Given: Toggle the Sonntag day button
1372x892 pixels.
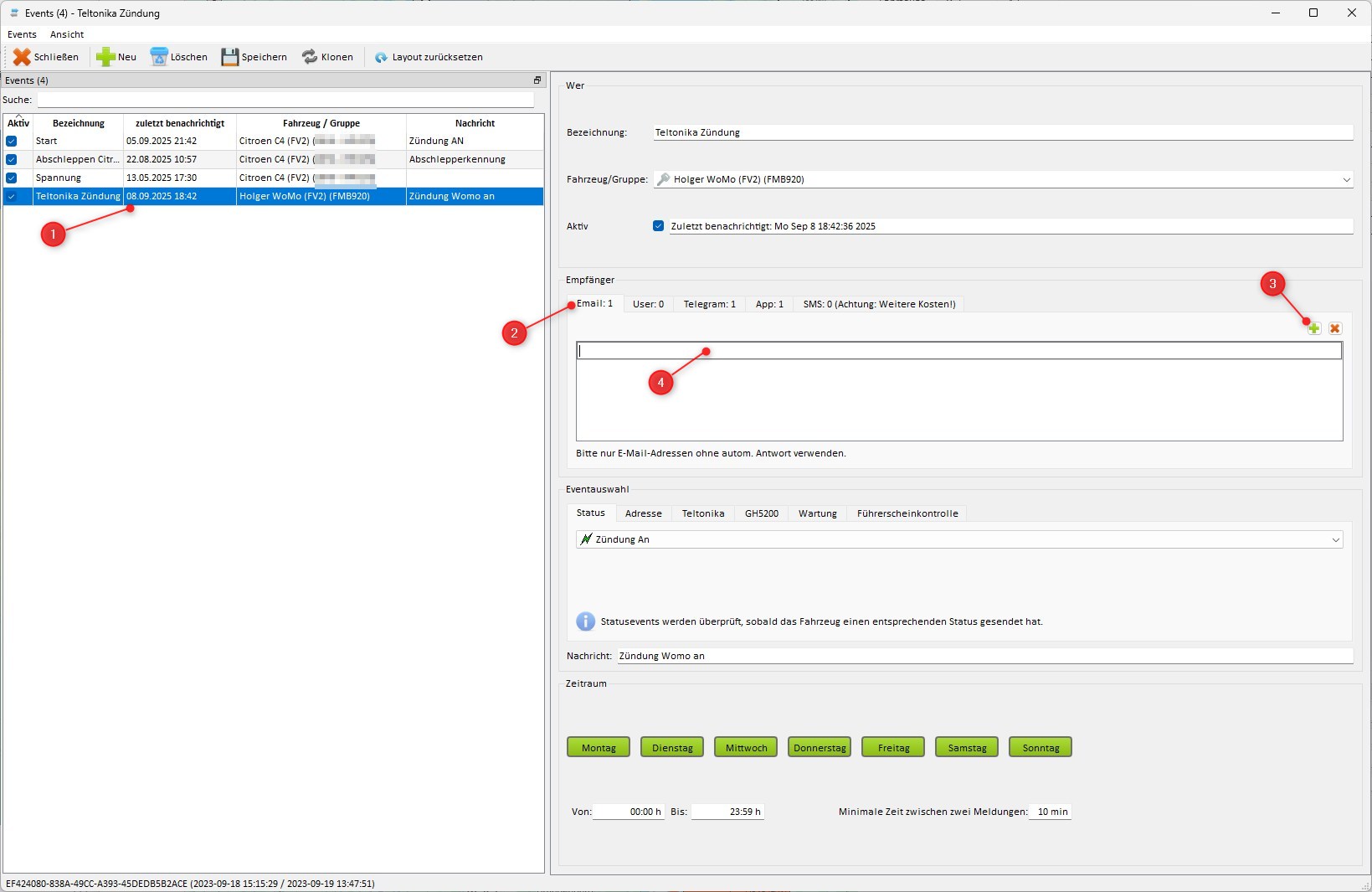Looking at the screenshot, I should [x=1041, y=747].
